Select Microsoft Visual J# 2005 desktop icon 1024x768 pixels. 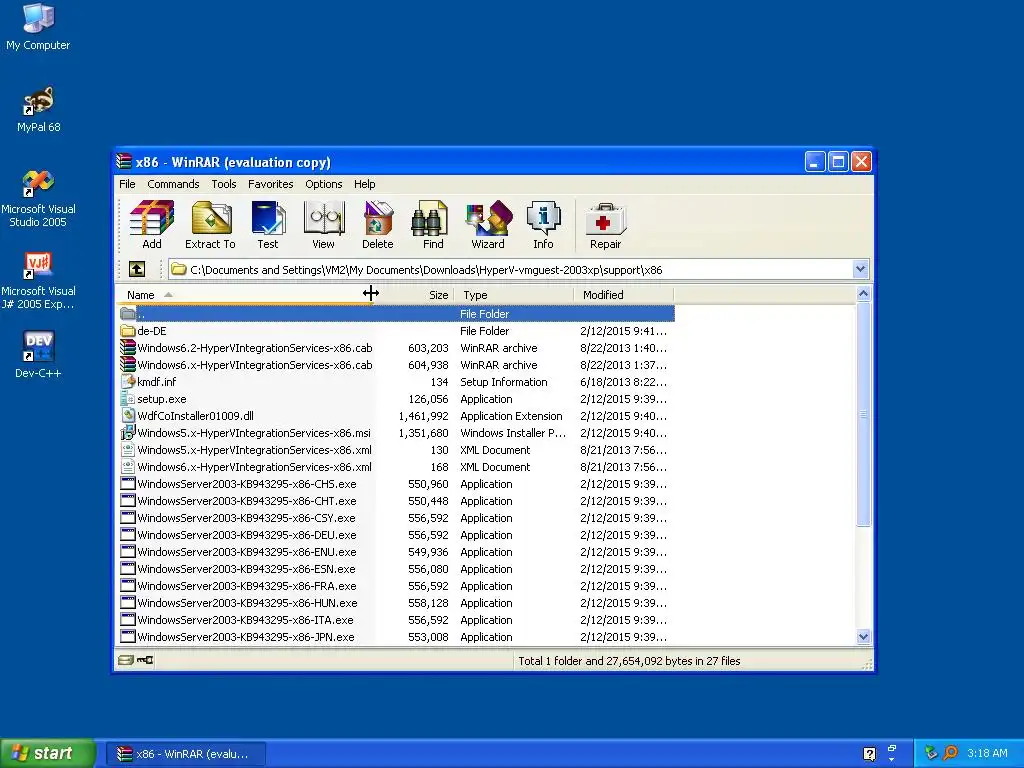click(x=38, y=280)
